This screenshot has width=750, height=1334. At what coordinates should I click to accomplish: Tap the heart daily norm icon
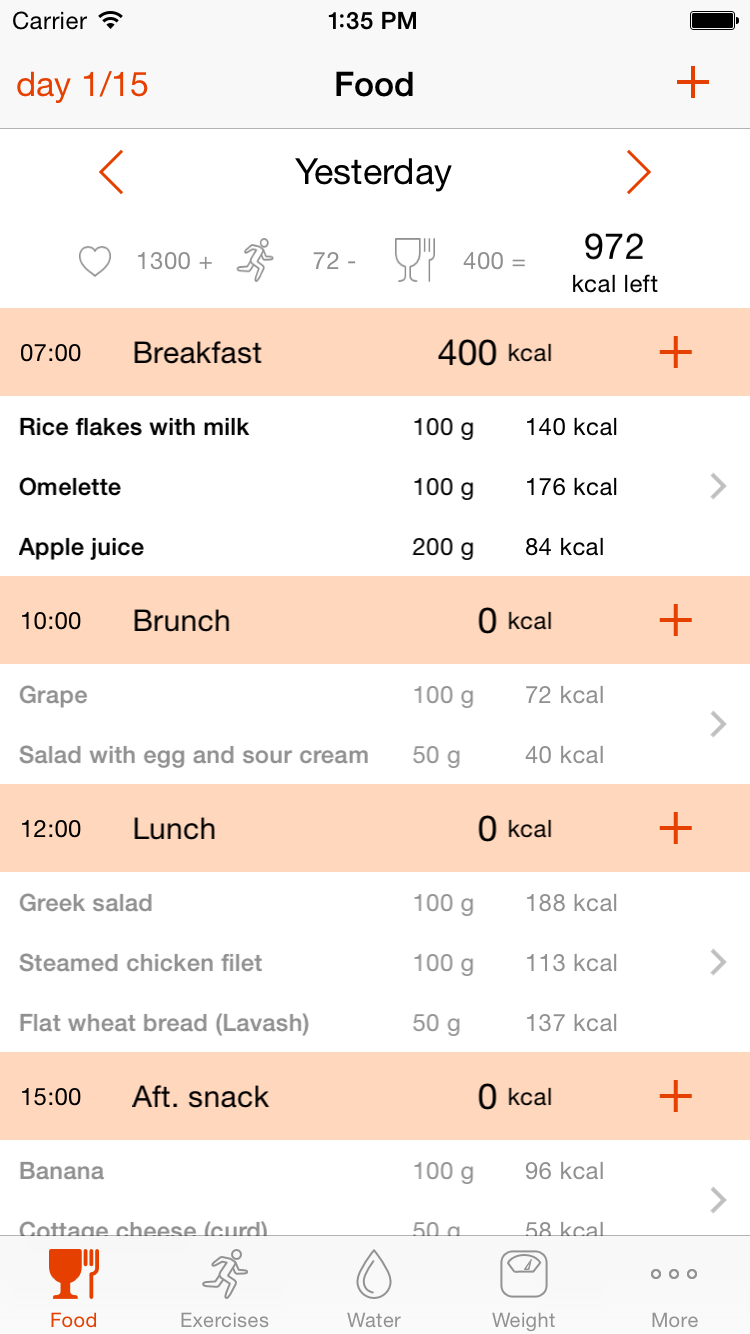(95, 262)
